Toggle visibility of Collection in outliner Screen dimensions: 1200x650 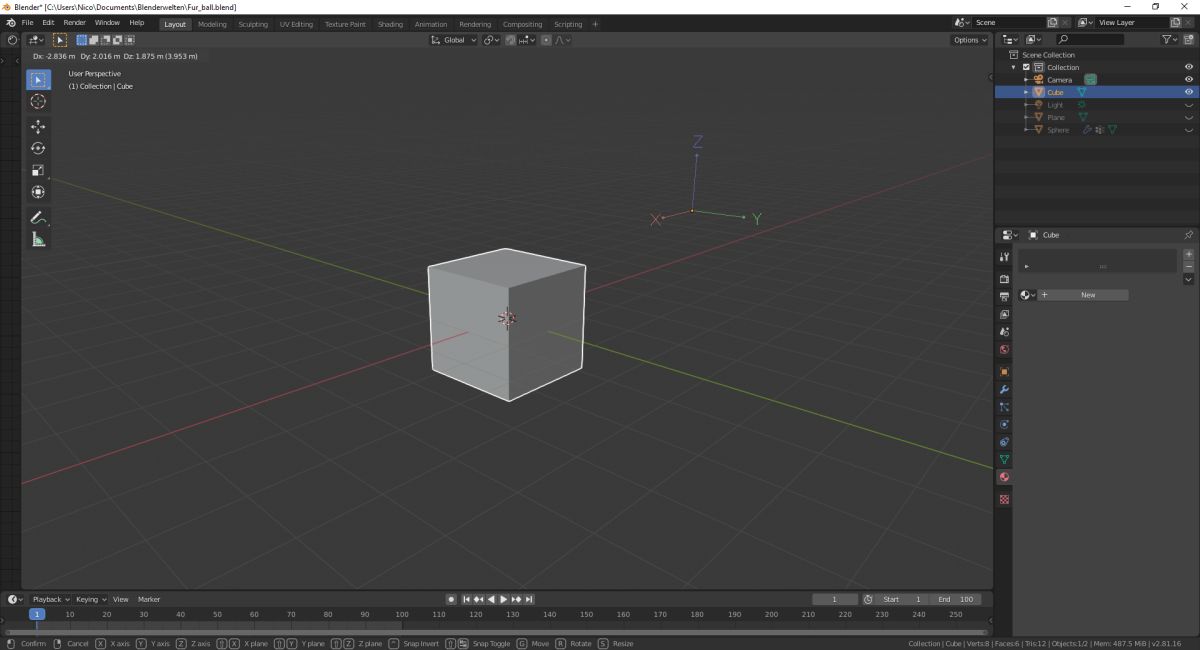click(1189, 67)
